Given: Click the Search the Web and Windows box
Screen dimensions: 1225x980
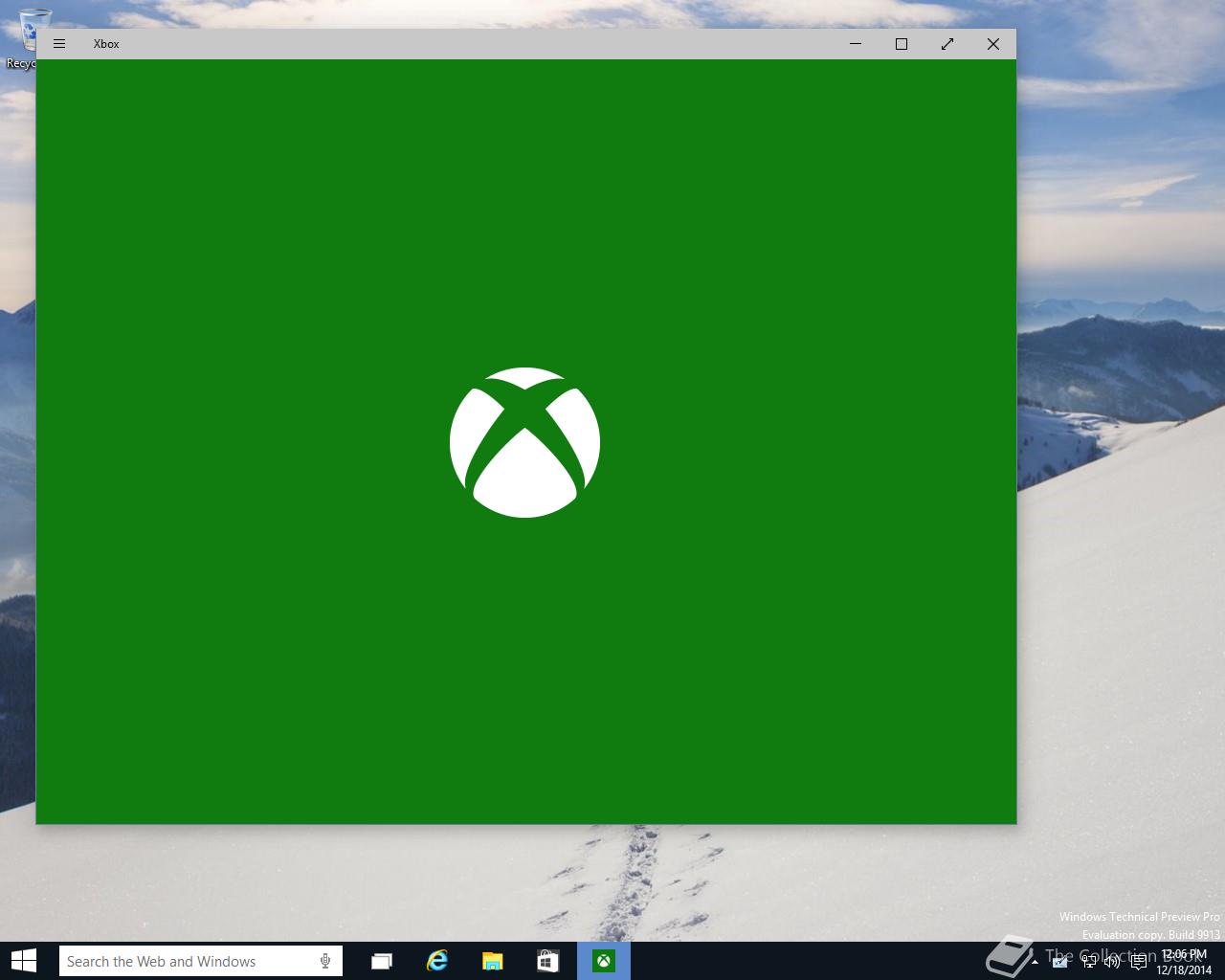Looking at the screenshot, I should click(201, 961).
